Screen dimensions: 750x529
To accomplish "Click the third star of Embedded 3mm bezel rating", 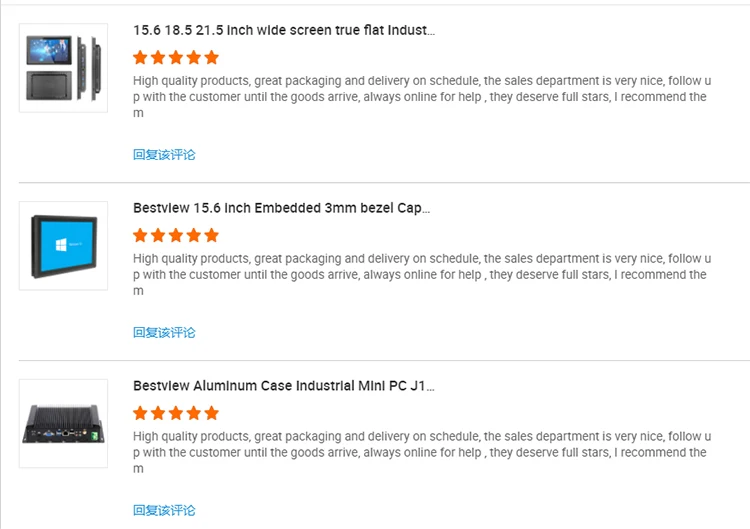I will tap(176, 236).
